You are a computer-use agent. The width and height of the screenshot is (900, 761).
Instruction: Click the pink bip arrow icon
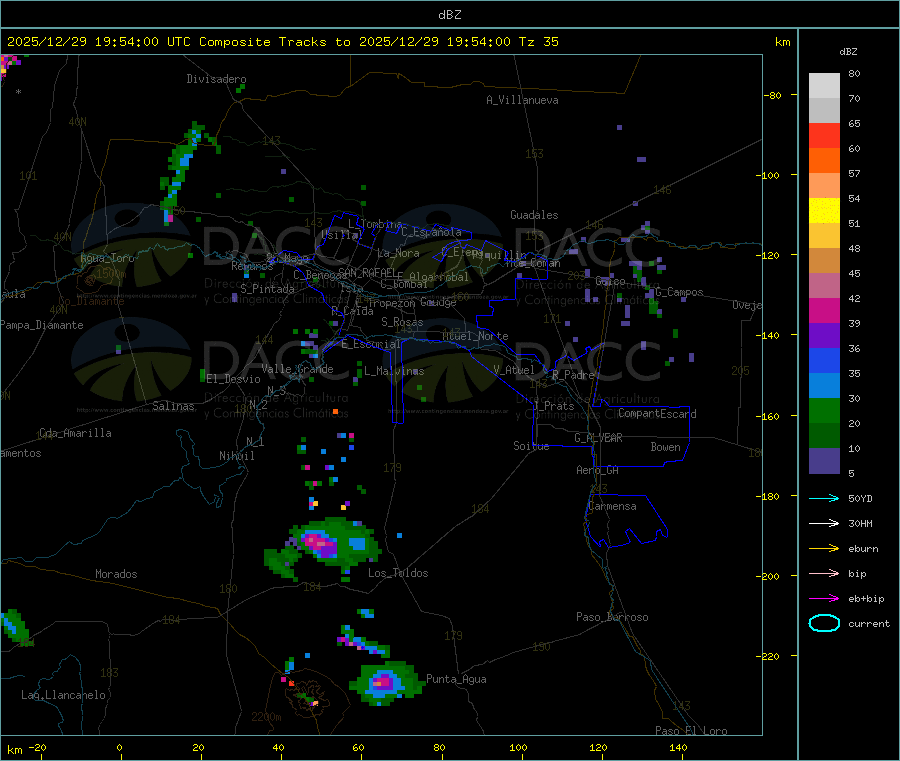824,573
